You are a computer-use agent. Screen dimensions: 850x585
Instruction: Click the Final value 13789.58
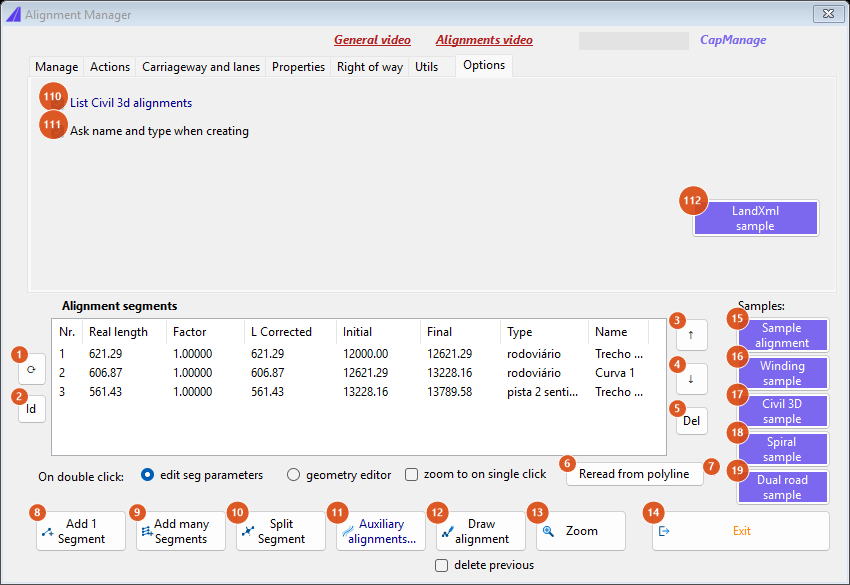pos(449,392)
